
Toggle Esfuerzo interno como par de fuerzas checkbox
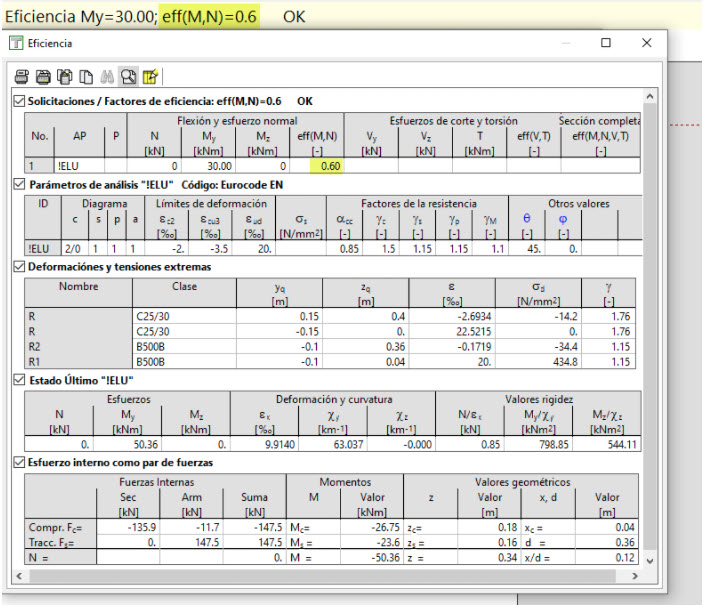19,462
